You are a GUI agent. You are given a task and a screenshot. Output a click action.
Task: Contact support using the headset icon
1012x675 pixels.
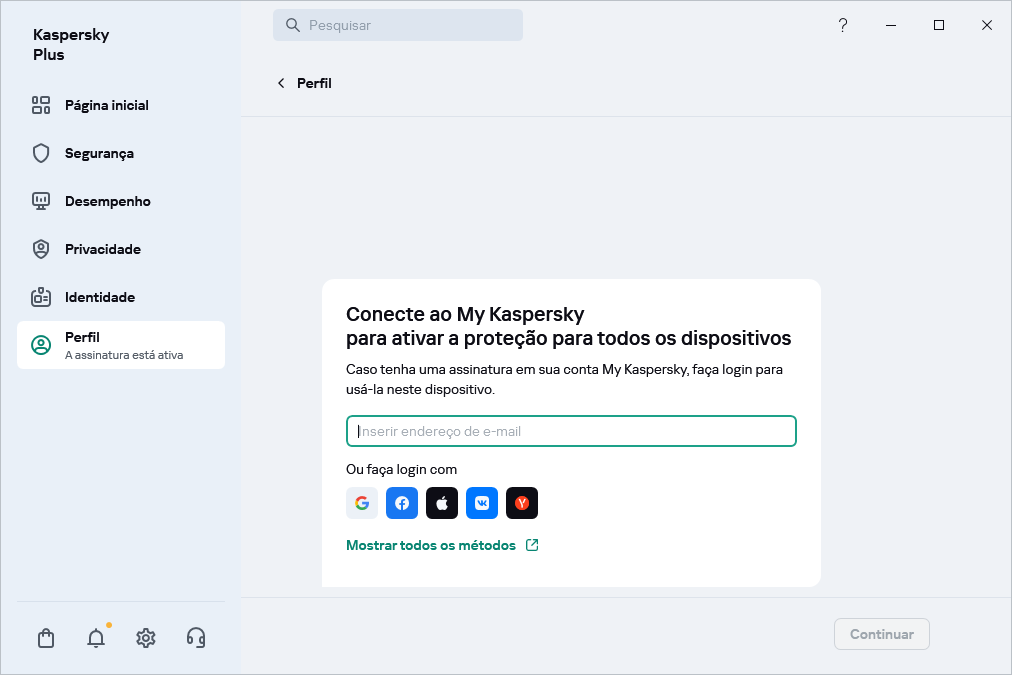coord(195,637)
